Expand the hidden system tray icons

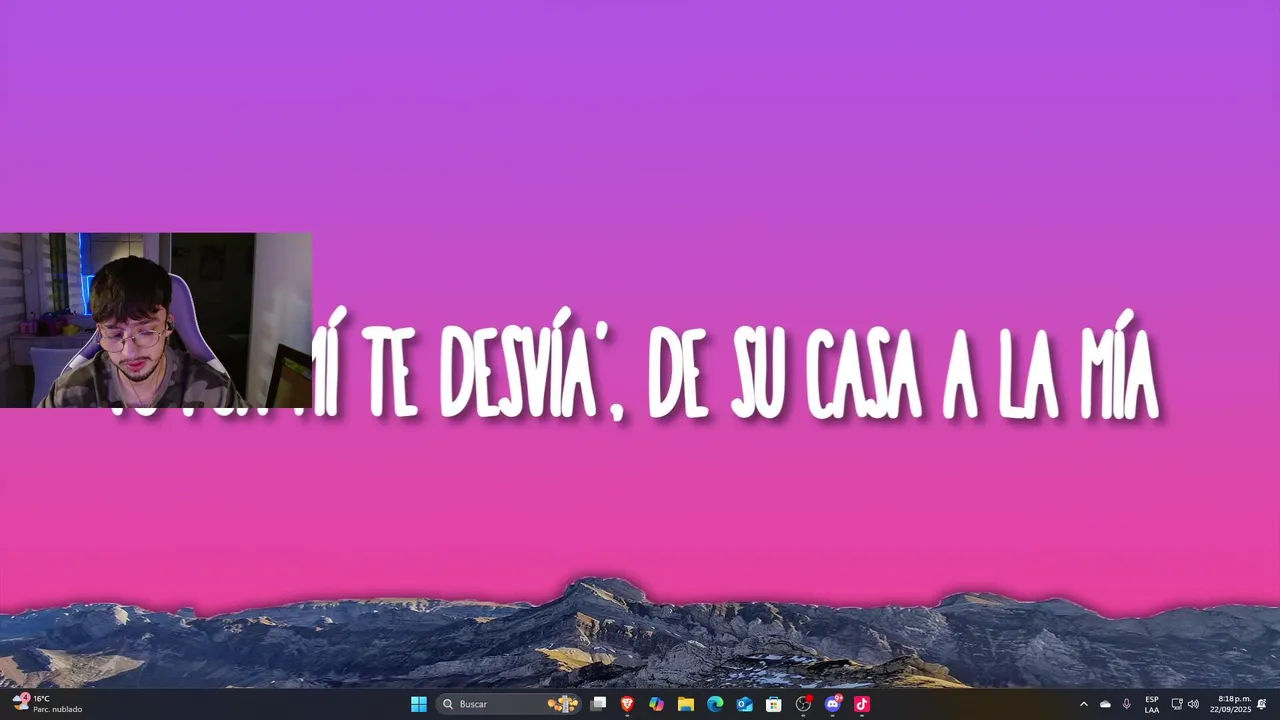[1083, 704]
